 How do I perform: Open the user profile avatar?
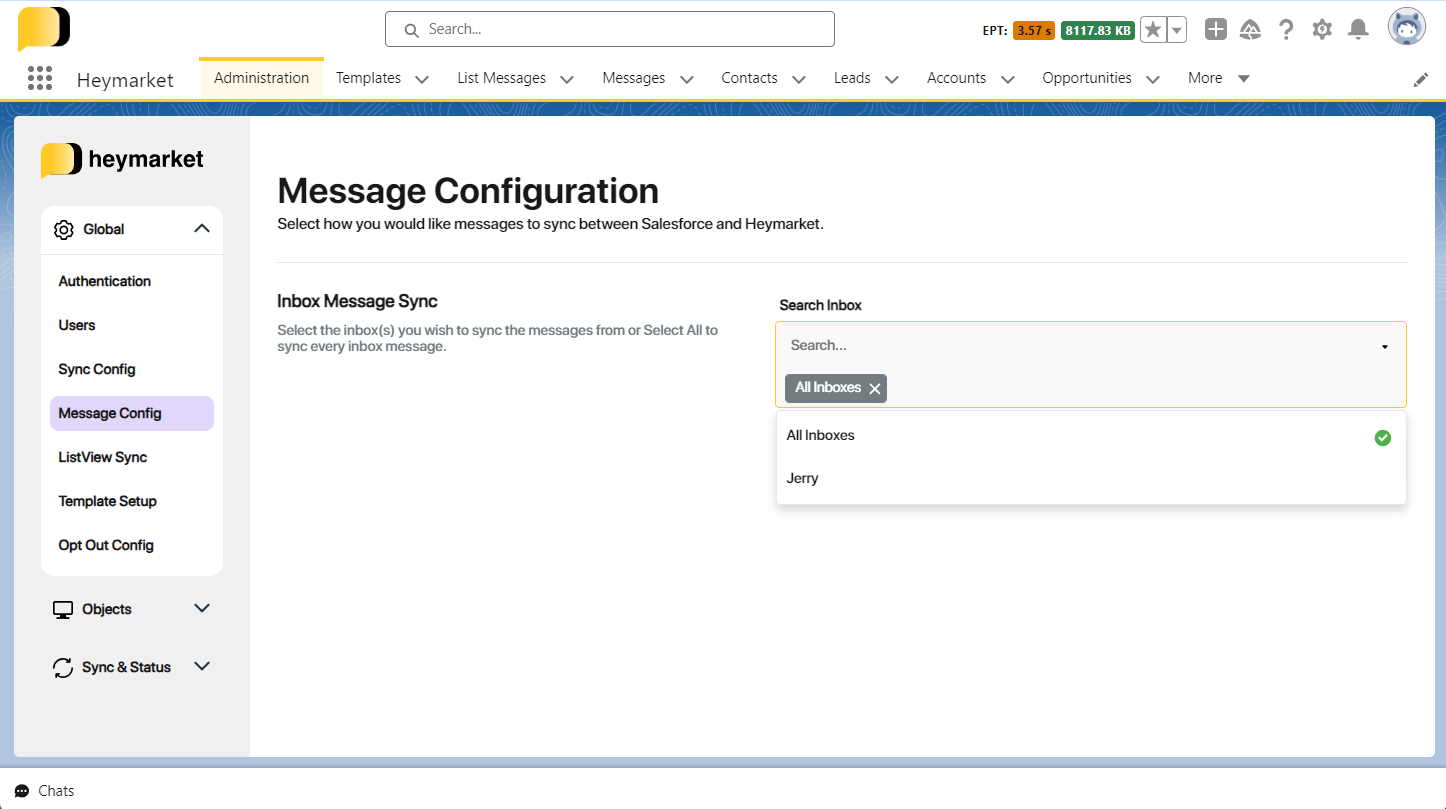pyautogui.click(x=1406, y=27)
